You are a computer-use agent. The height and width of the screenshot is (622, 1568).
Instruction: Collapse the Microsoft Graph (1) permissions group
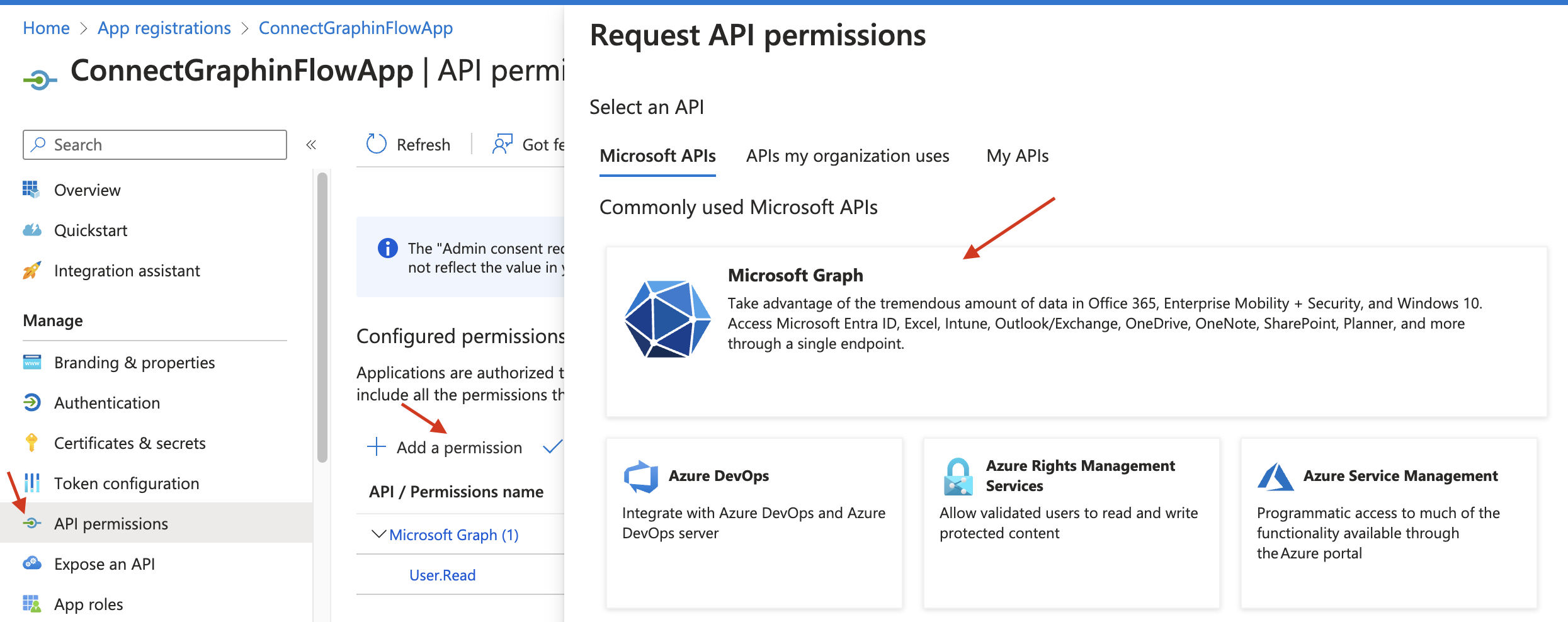coord(378,534)
